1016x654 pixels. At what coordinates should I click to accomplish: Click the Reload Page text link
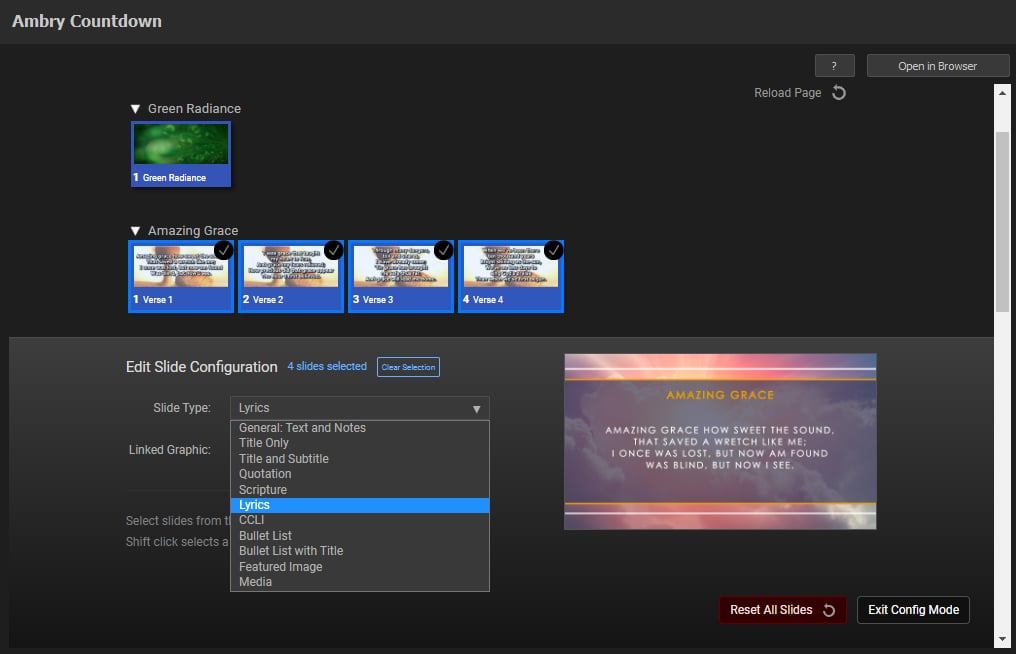787,93
